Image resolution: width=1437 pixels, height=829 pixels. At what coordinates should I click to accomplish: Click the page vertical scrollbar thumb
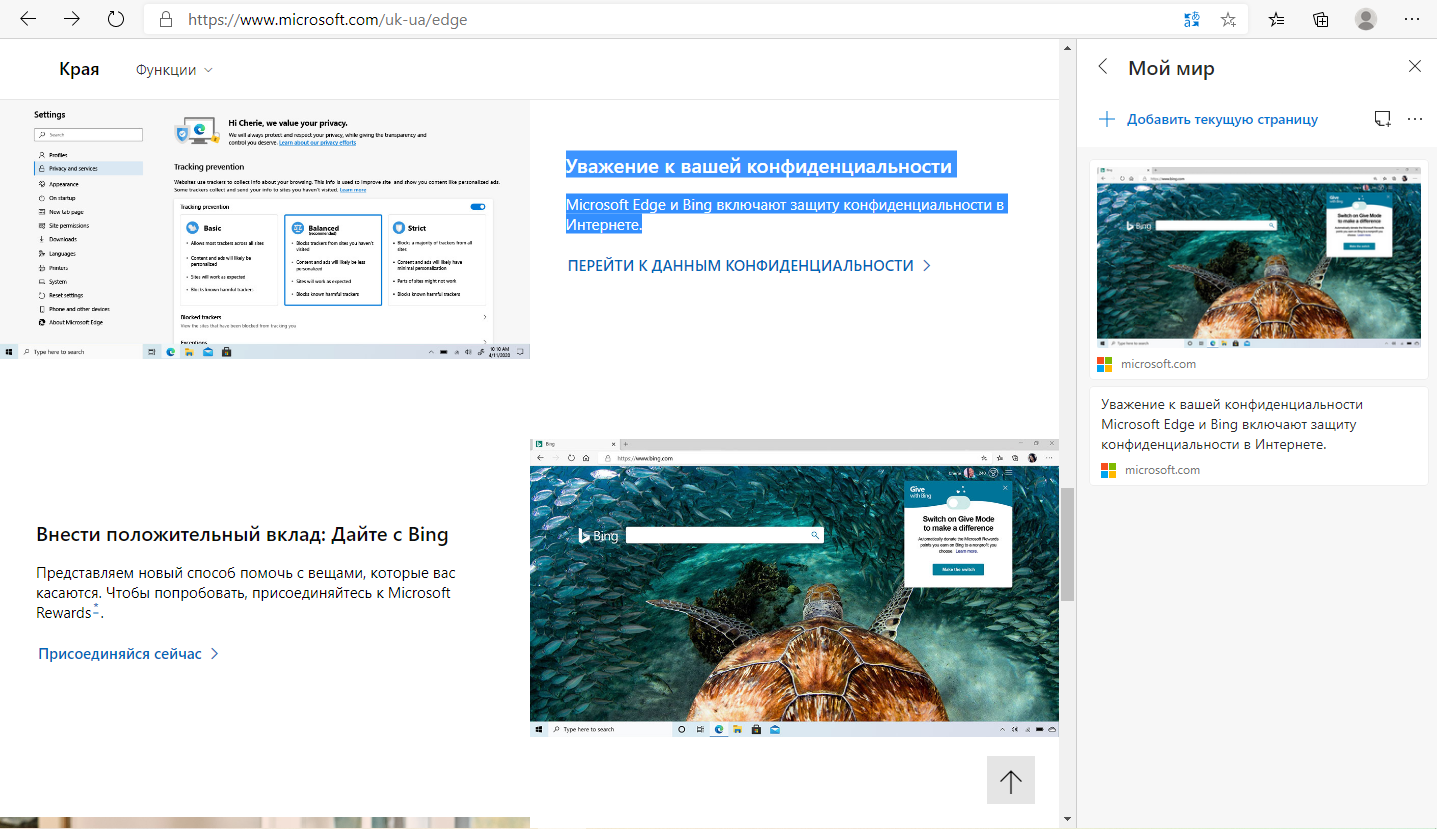pos(1068,544)
